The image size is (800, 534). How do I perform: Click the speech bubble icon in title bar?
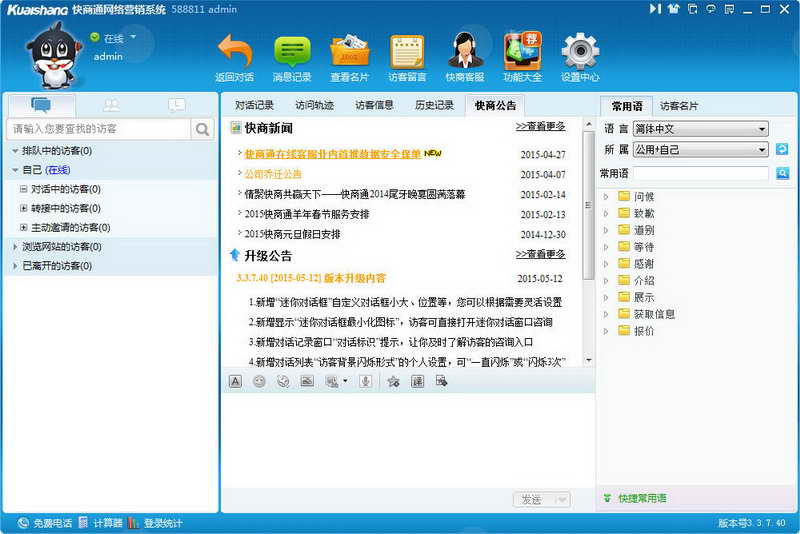[711, 9]
